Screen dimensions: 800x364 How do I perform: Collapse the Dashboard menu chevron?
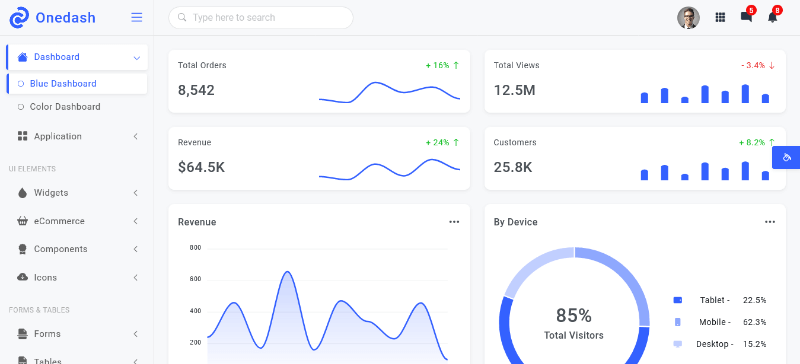point(136,58)
